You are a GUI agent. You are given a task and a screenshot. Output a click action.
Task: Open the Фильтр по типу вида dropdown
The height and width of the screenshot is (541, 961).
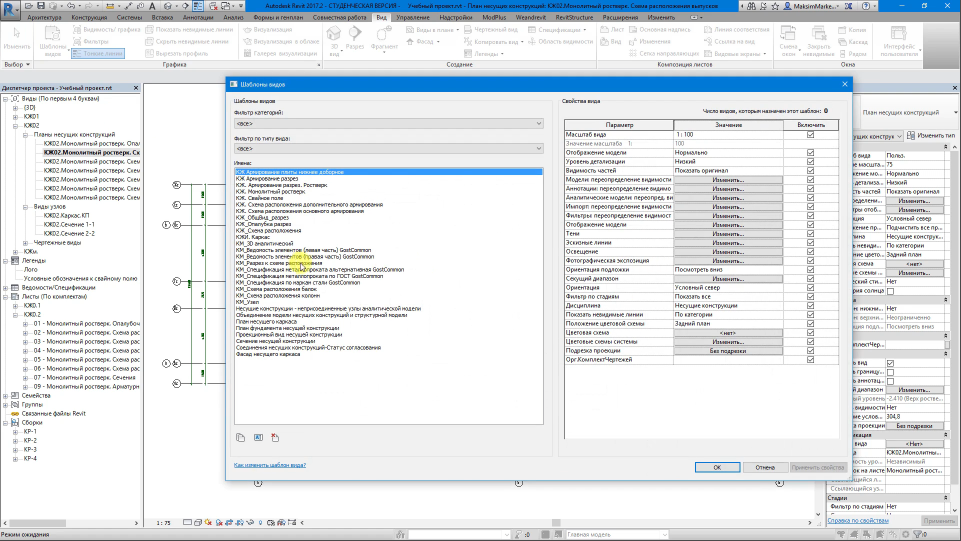pyautogui.click(x=389, y=148)
